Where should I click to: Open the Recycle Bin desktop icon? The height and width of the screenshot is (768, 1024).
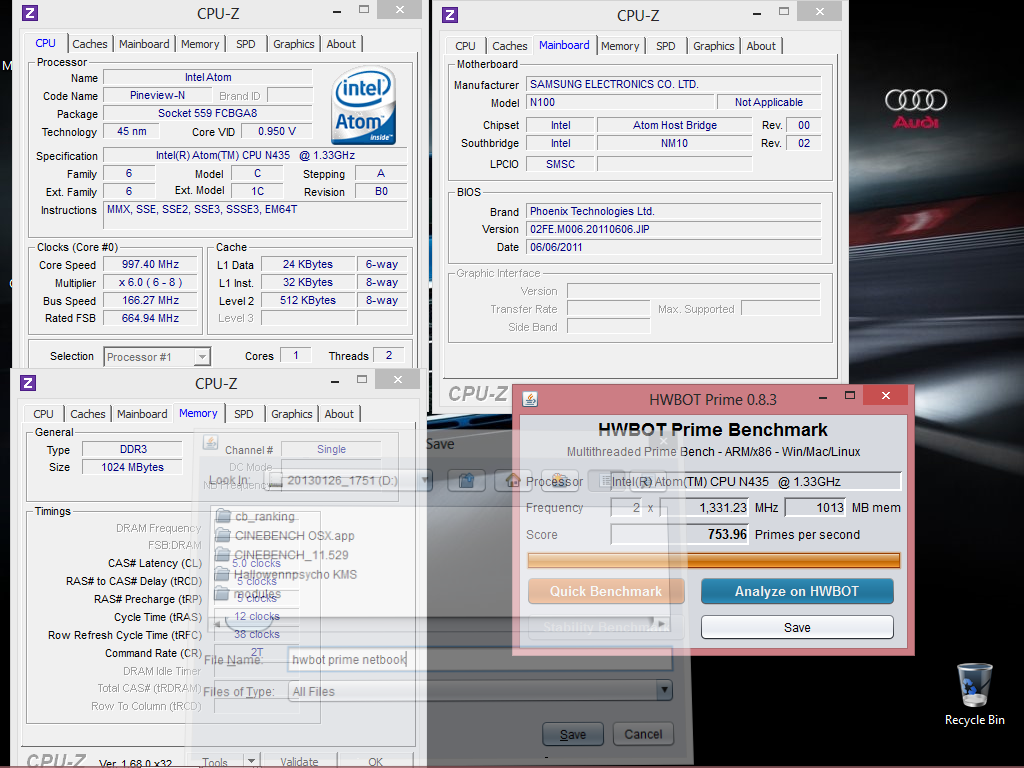974,694
